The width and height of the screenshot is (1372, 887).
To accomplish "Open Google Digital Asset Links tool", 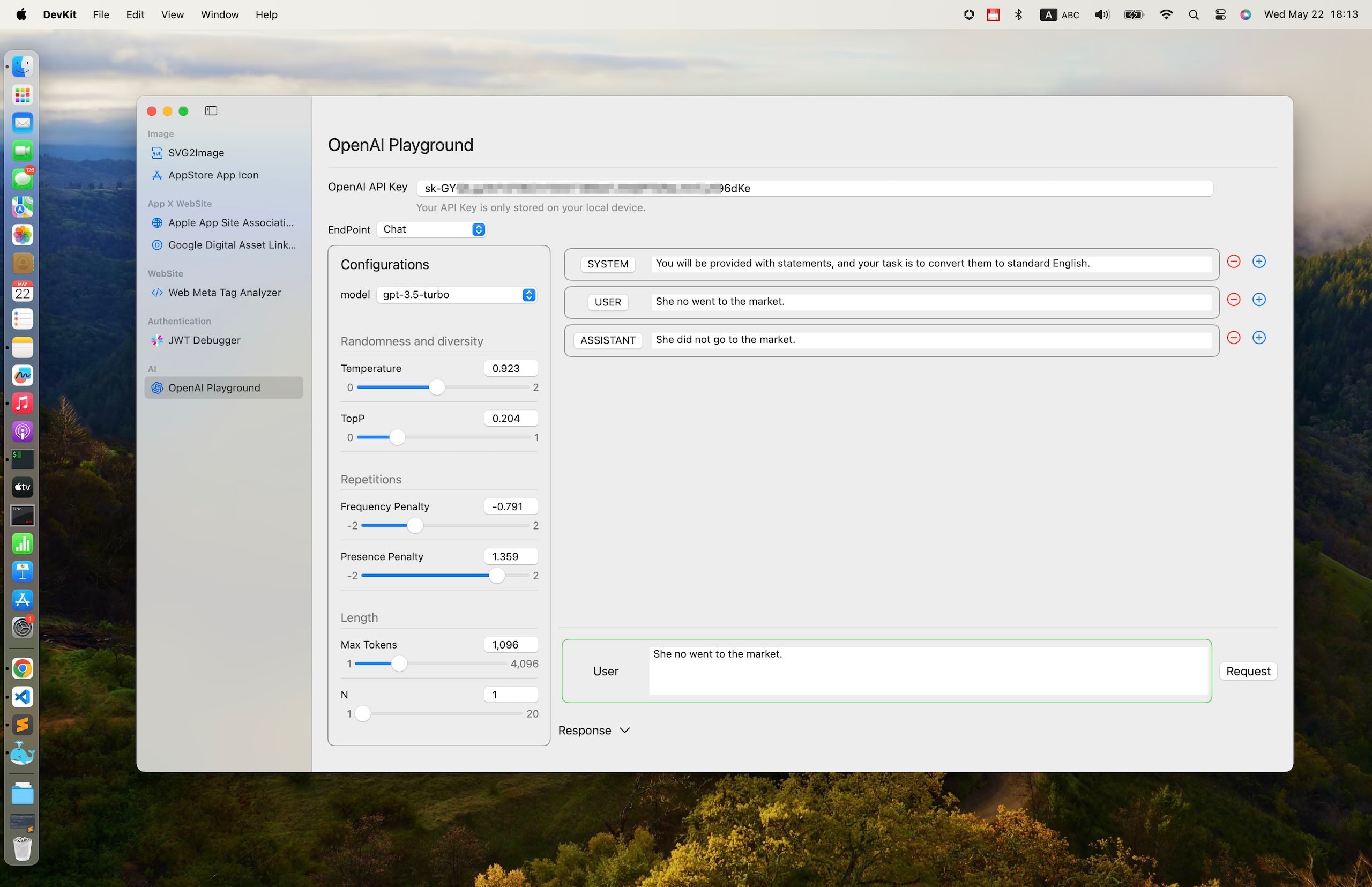I will pyautogui.click(x=223, y=245).
